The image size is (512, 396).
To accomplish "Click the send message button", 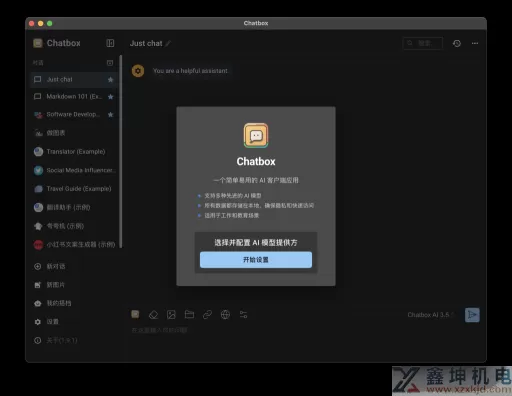I will 472,315.
